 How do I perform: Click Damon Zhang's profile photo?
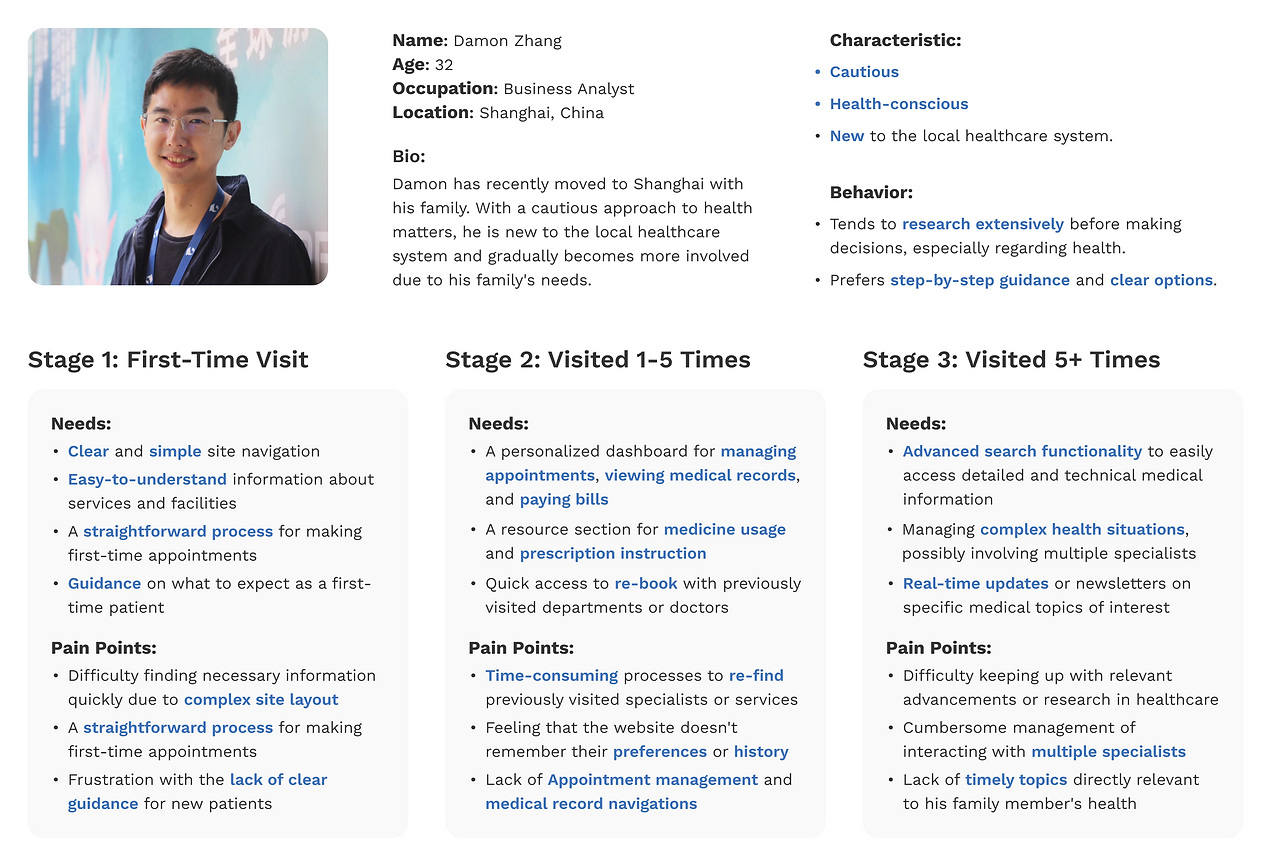[x=178, y=157]
